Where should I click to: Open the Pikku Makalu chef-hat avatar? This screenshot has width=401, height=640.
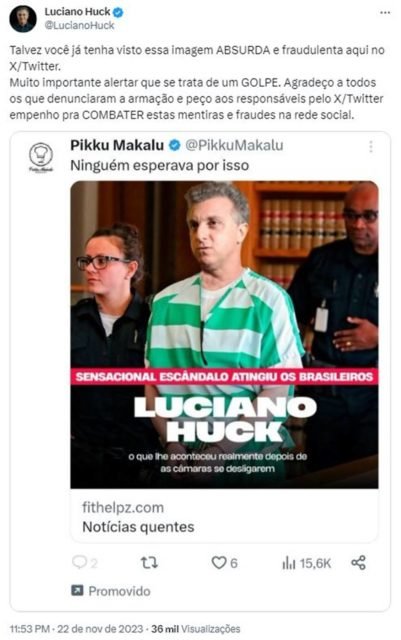coord(41,157)
